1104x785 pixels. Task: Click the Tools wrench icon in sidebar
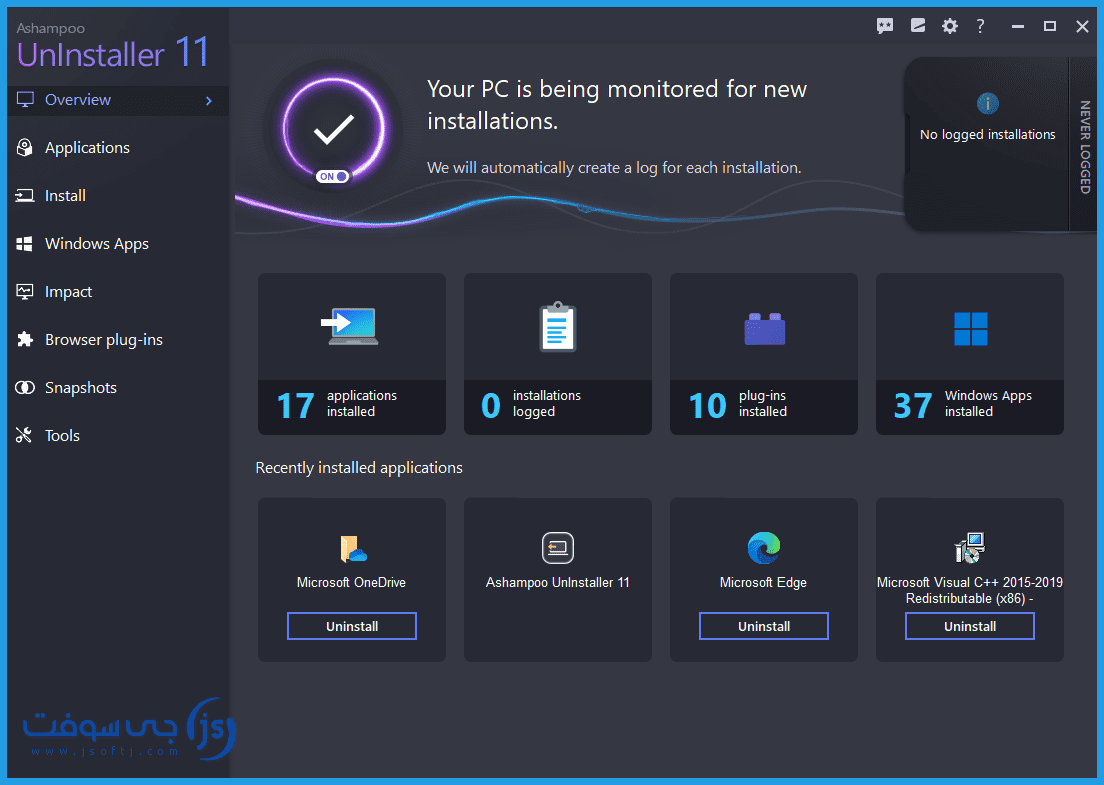click(24, 435)
